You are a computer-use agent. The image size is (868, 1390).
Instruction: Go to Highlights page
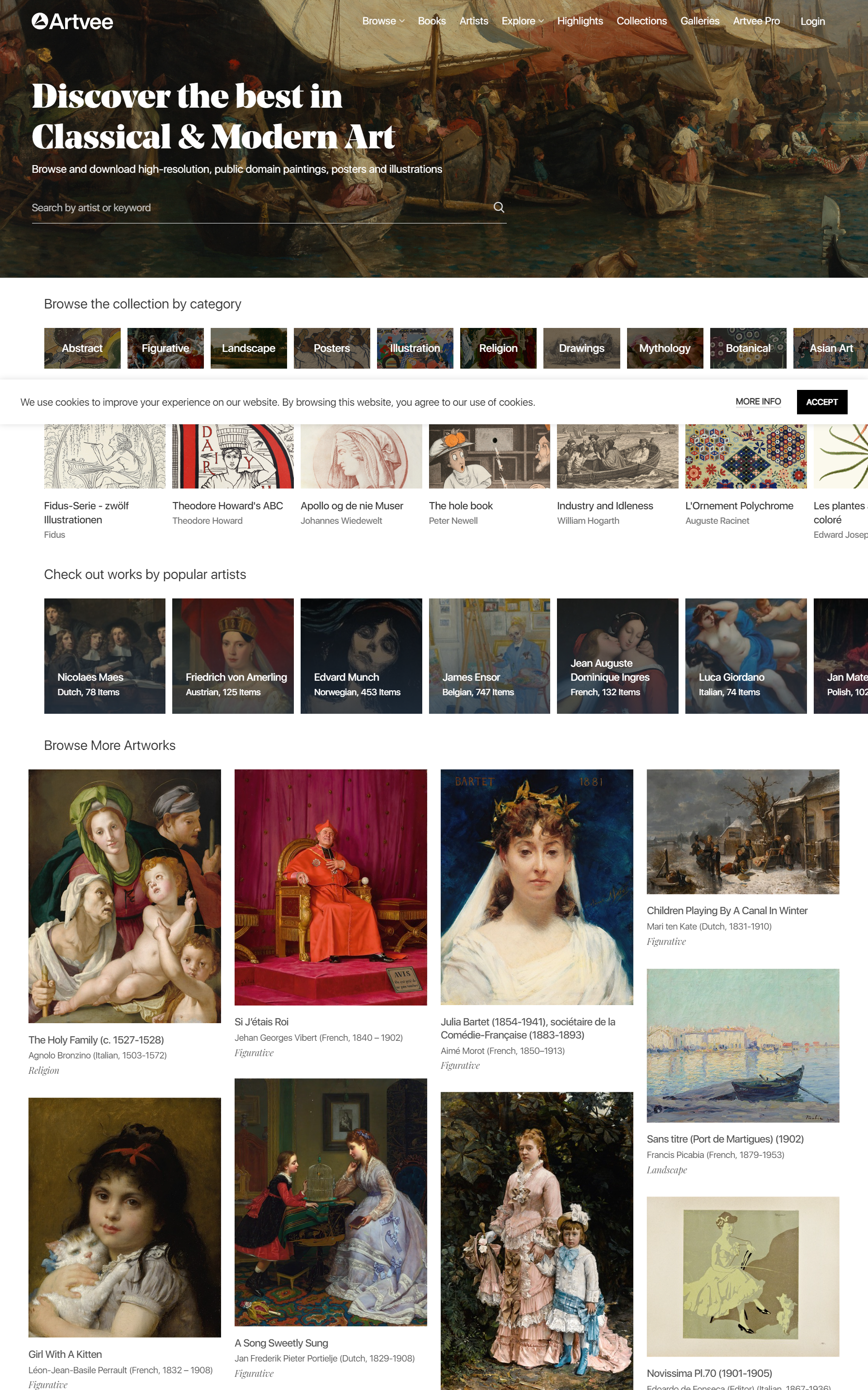pos(580,21)
